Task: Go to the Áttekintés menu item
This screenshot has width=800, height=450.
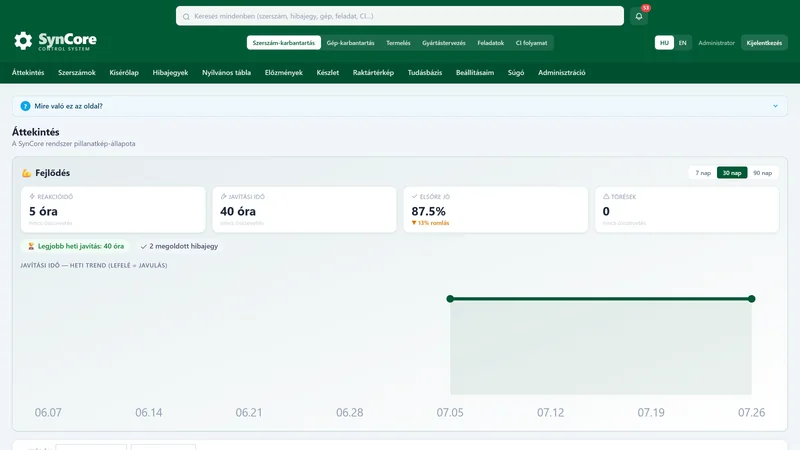Action: coord(28,72)
